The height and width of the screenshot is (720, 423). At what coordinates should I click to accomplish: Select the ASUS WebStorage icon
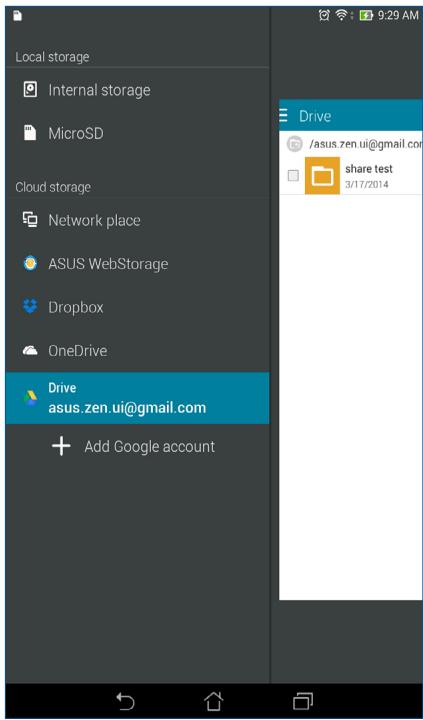pyautogui.click(x=30, y=264)
